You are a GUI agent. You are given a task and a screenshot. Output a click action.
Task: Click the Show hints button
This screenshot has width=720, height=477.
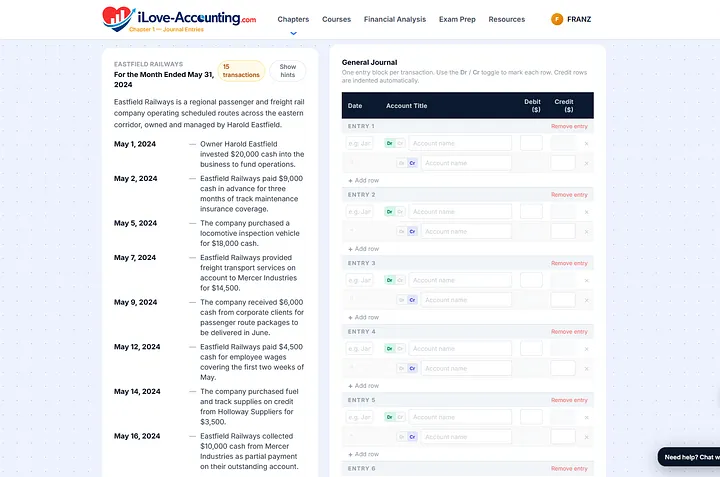(287, 71)
